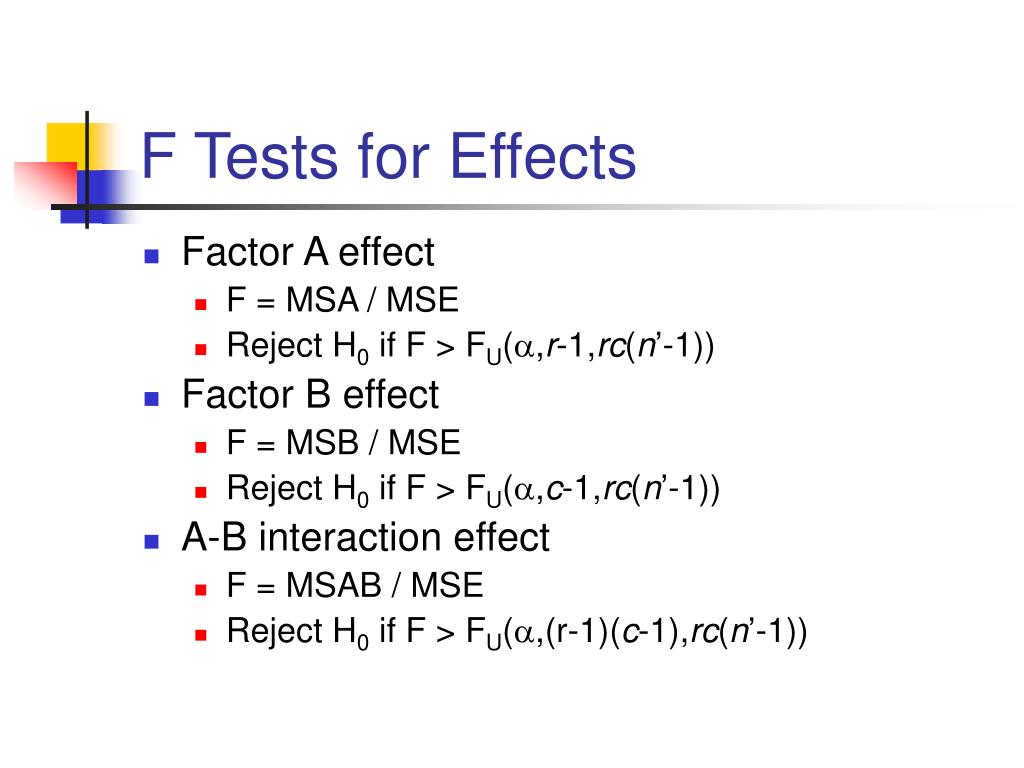Click the red bullet beside F = MSA / MSE

point(200,304)
